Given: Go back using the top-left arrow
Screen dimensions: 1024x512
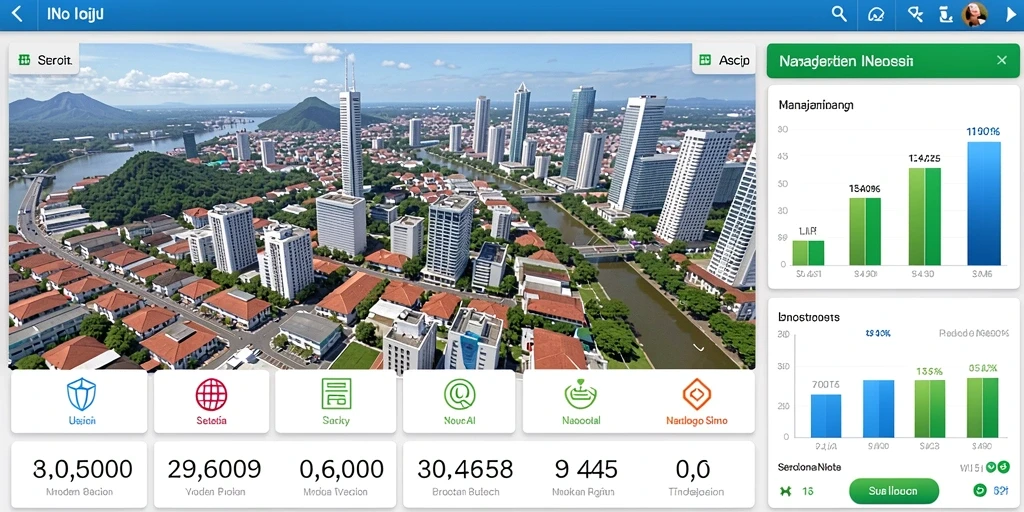Looking at the screenshot, I should (x=18, y=14).
